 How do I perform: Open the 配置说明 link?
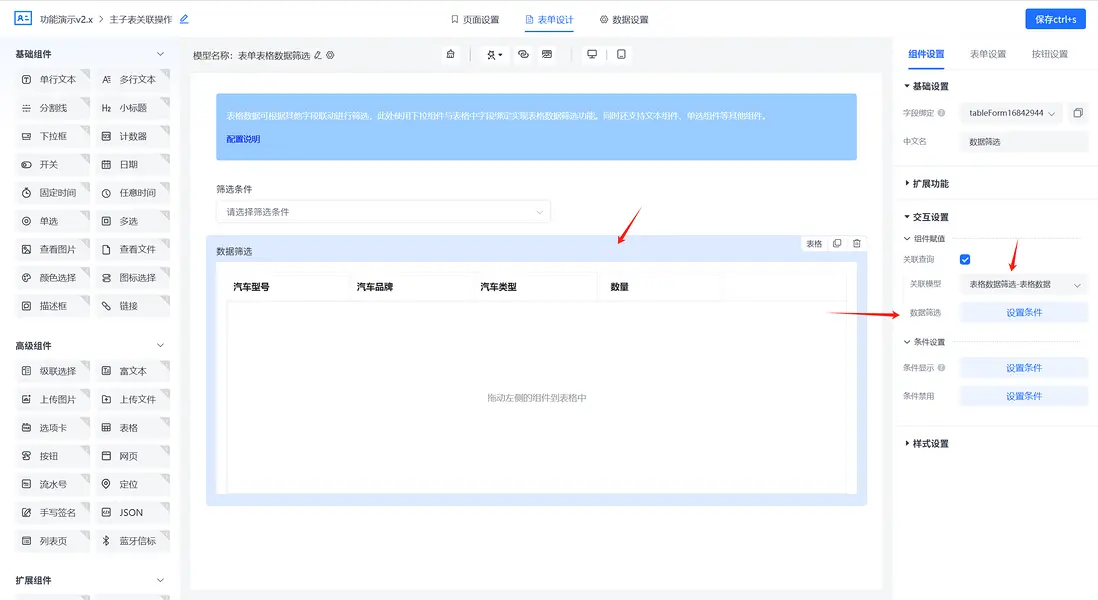[x=243, y=139]
